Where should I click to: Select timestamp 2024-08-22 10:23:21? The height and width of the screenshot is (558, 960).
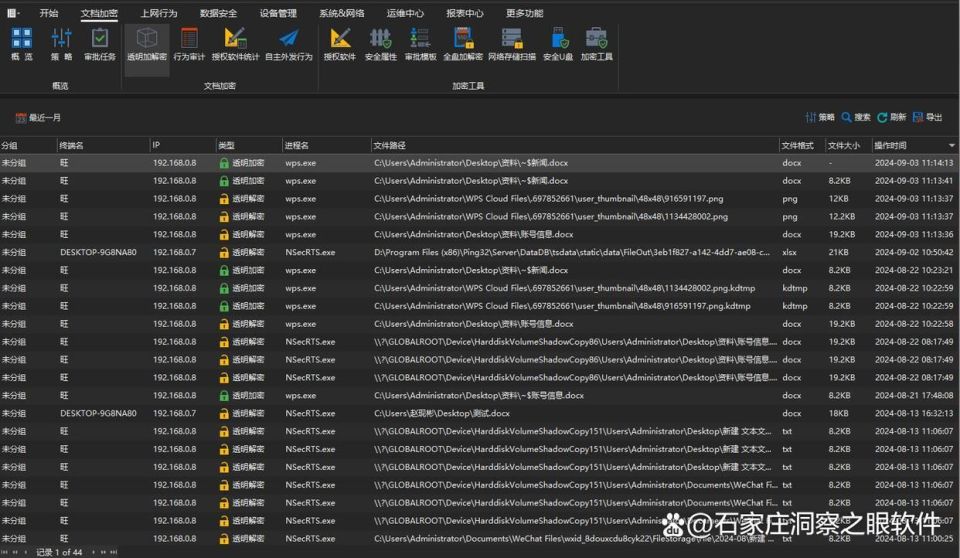coord(913,270)
